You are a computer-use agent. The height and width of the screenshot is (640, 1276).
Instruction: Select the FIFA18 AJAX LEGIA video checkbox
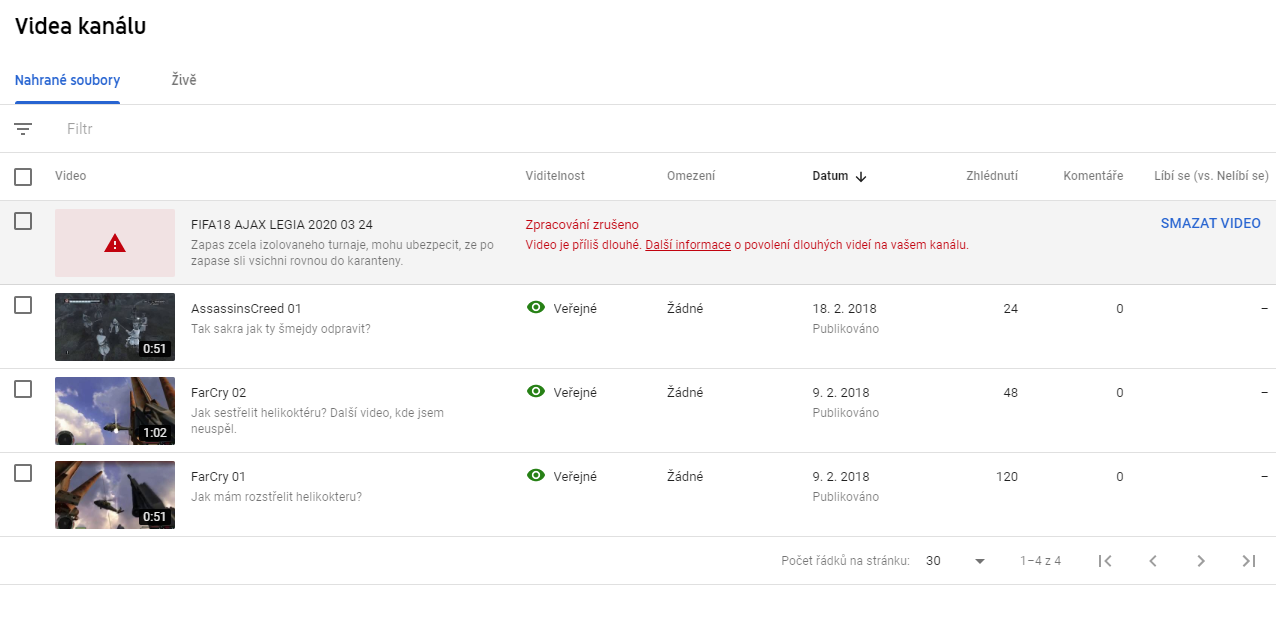(x=23, y=222)
